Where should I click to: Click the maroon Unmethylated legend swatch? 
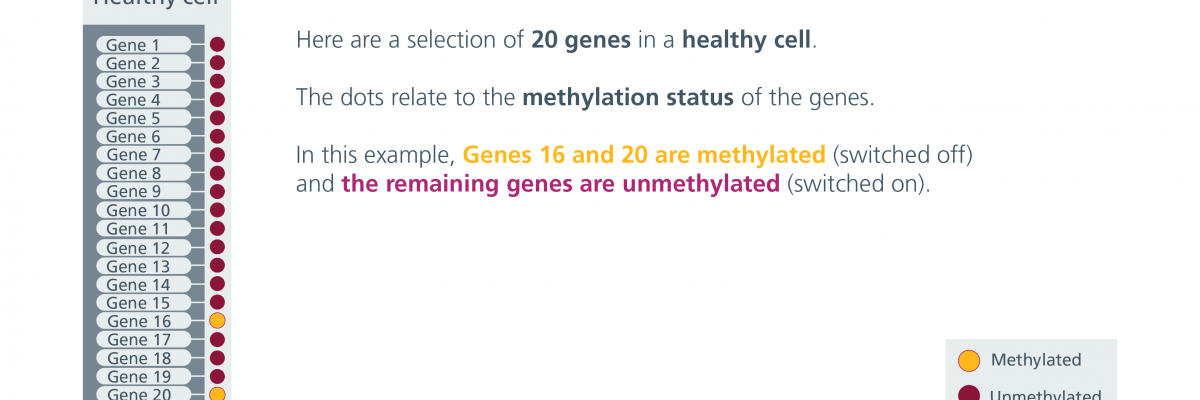tap(969, 394)
